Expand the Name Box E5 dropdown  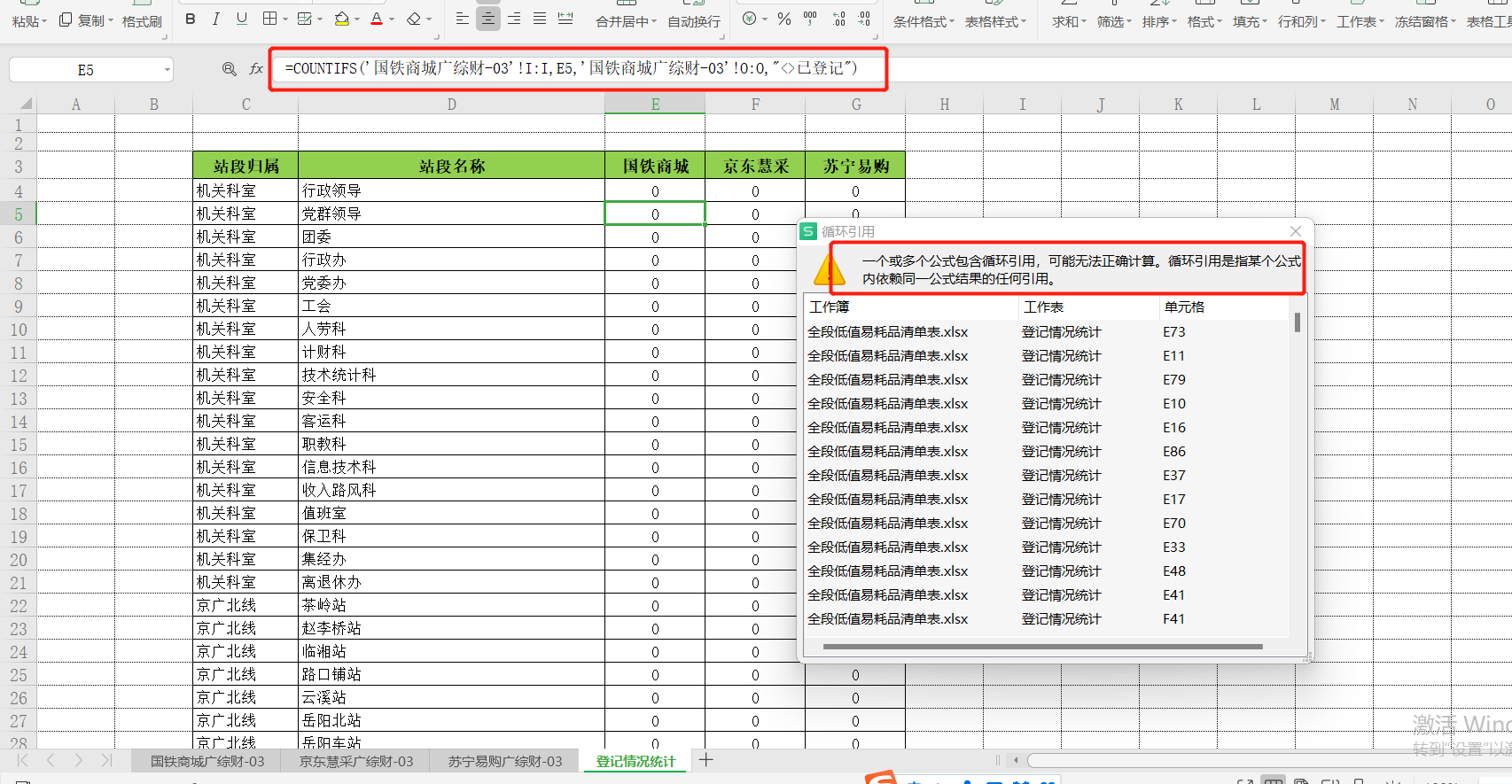pos(167,69)
